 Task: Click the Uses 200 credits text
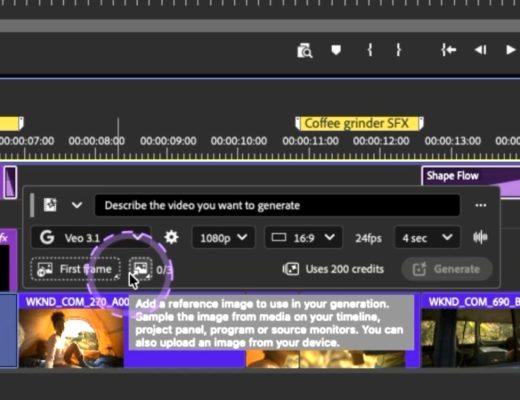pyautogui.click(x=345, y=269)
